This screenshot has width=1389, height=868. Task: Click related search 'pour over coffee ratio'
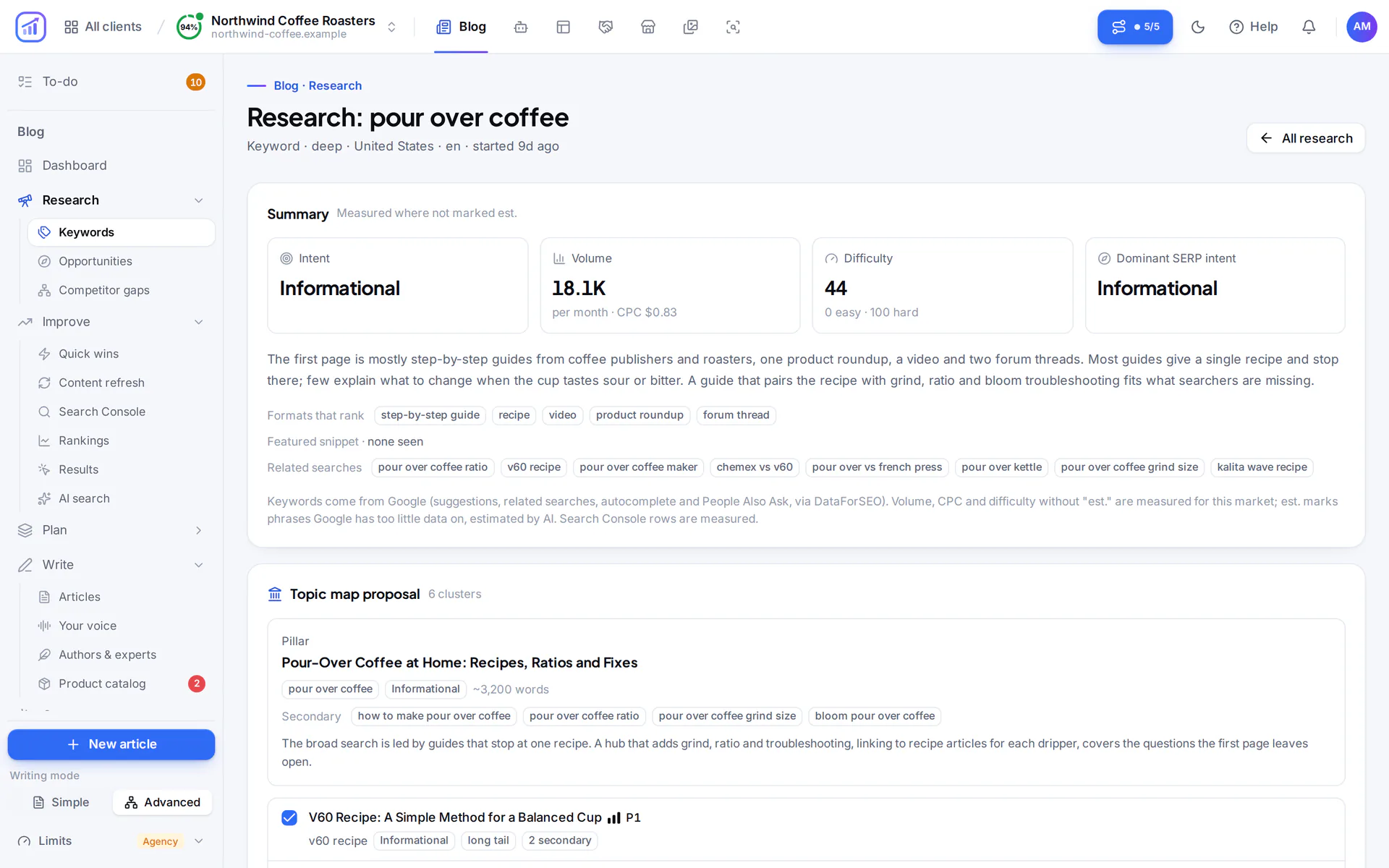[x=433, y=467]
